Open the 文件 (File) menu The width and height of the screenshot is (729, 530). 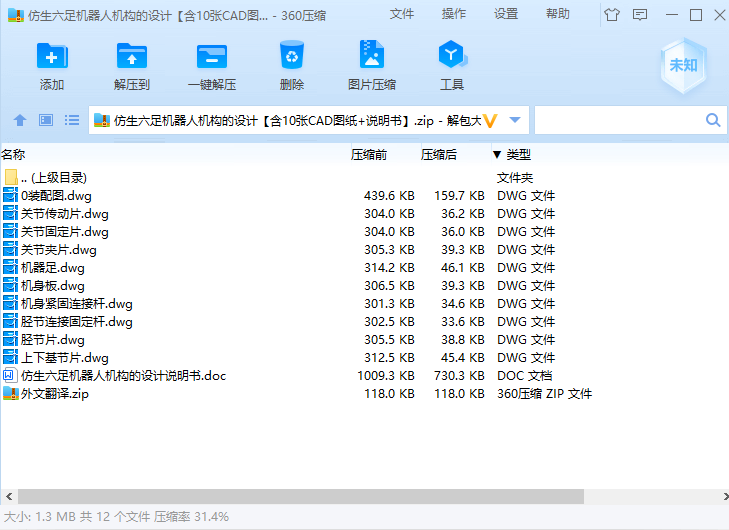[x=402, y=14]
